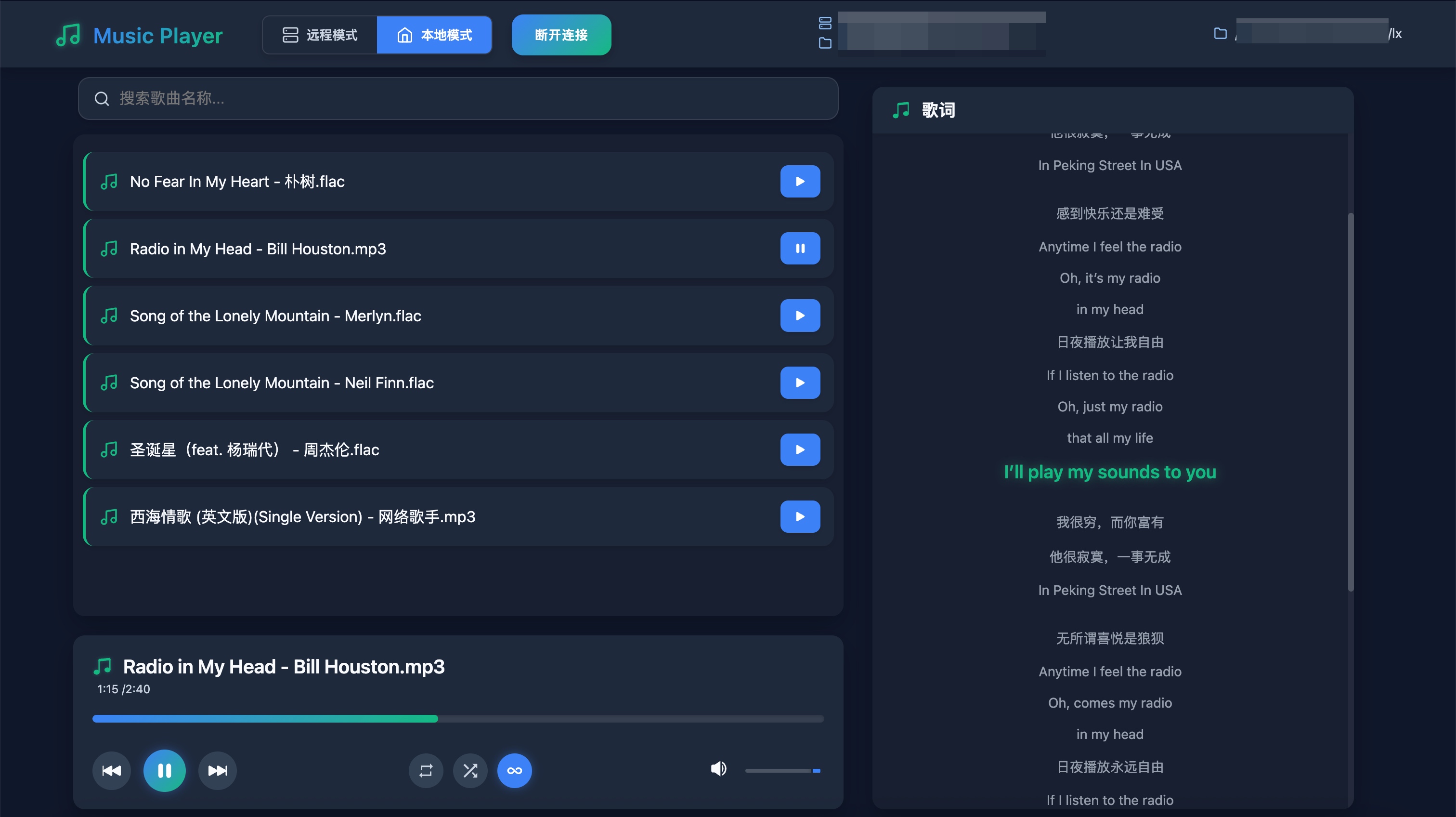The height and width of the screenshot is (817, 1456).
Task: Play 圣诞星 by 周杰伦
Action: coord(800,449)
